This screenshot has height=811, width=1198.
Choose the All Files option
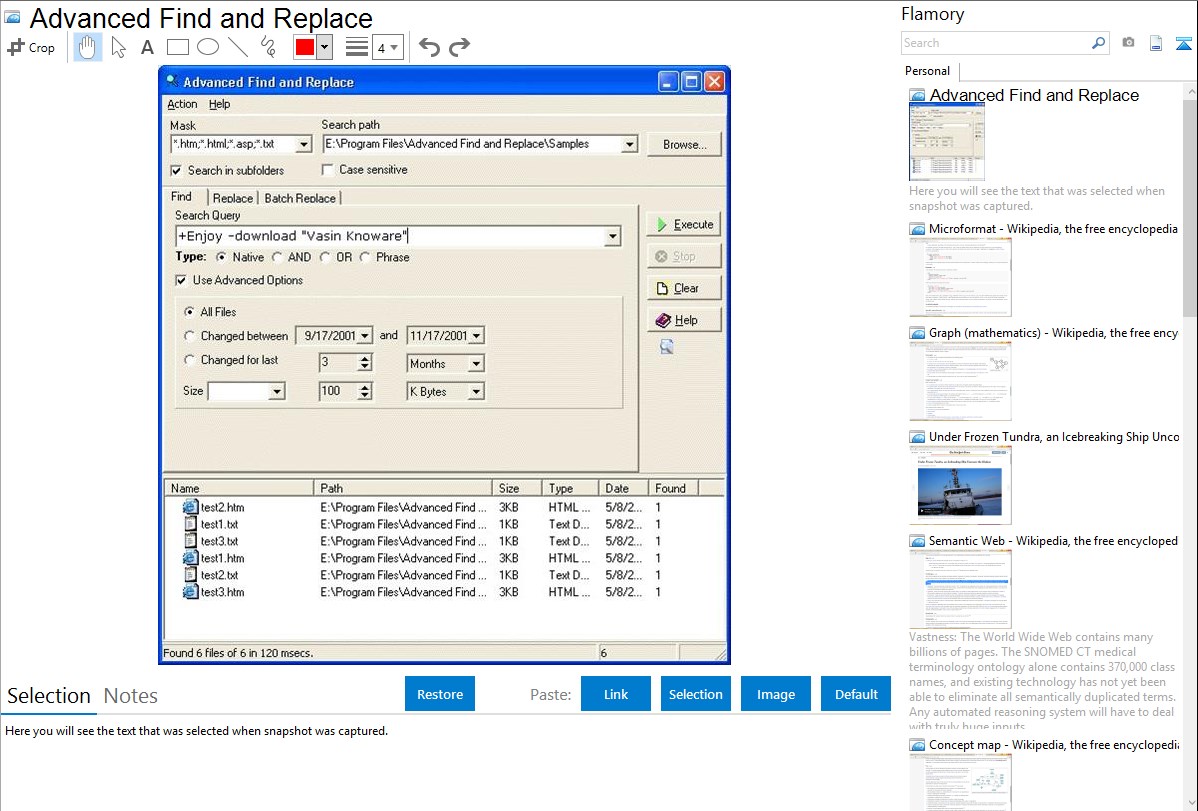189,312
